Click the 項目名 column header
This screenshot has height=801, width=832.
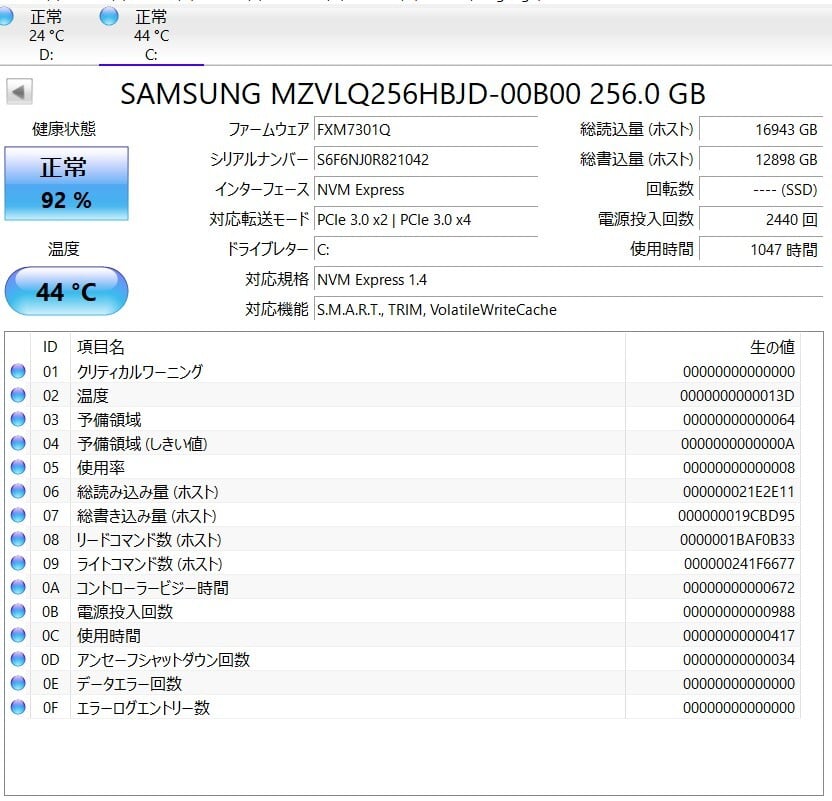[101, 347]
